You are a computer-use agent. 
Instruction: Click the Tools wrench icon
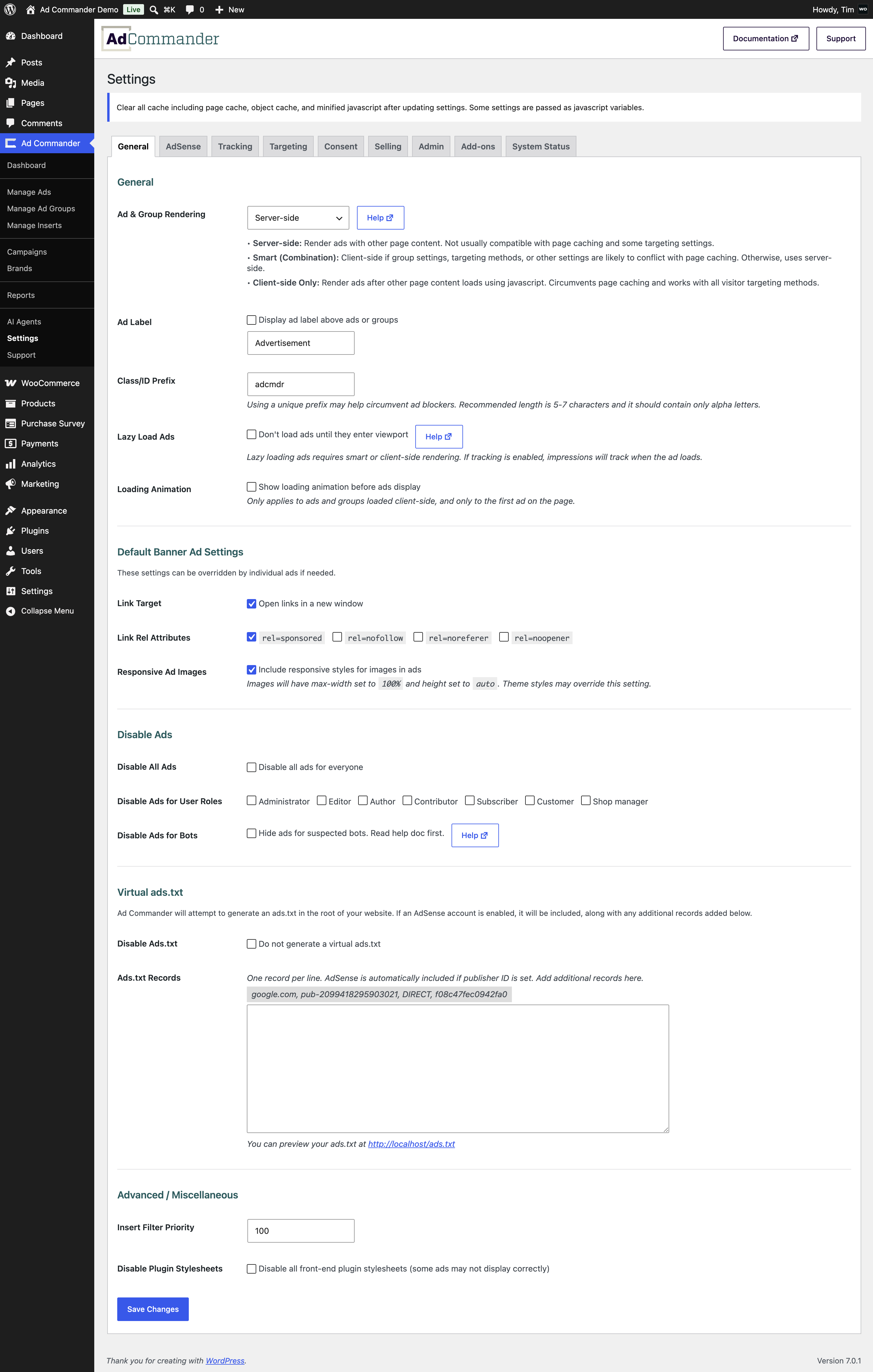point(10,571)
